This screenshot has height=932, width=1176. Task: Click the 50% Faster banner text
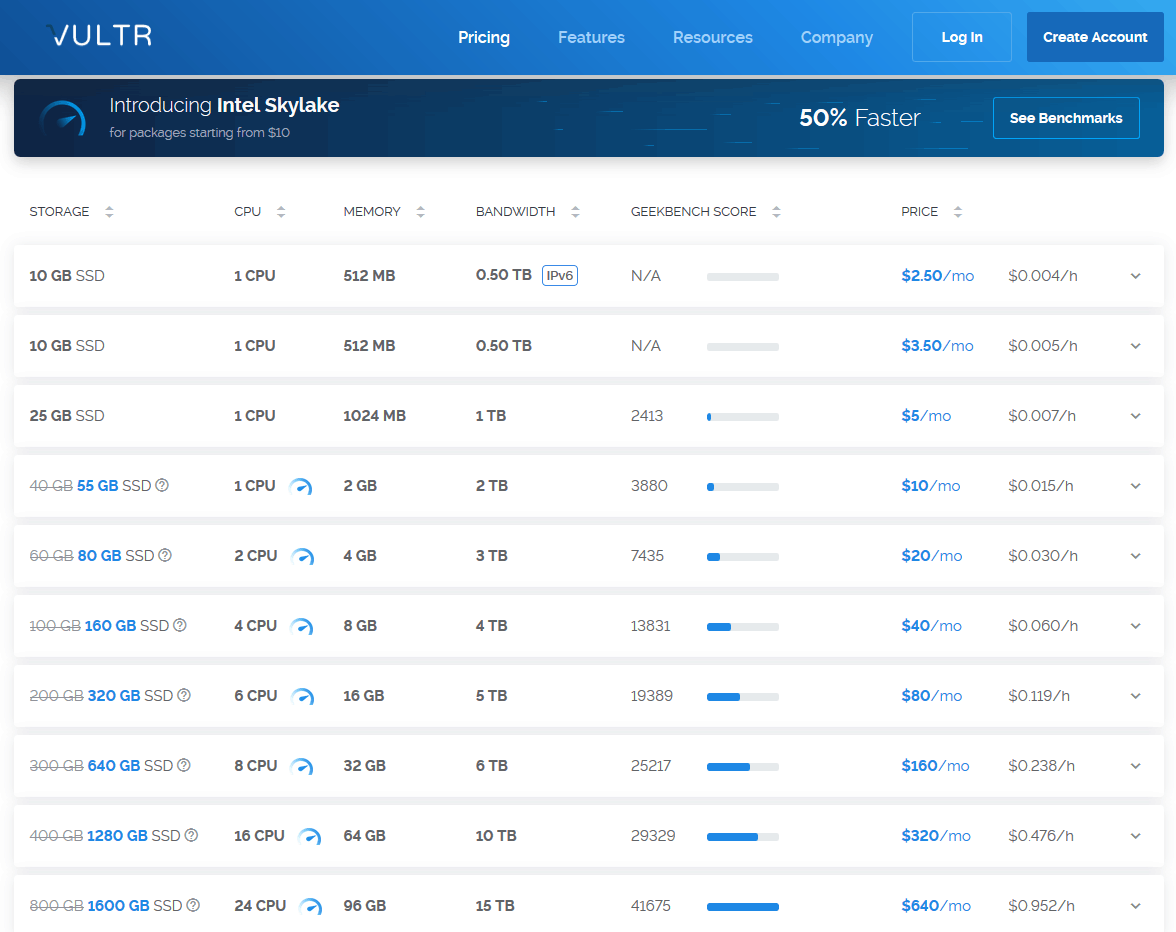860,118
